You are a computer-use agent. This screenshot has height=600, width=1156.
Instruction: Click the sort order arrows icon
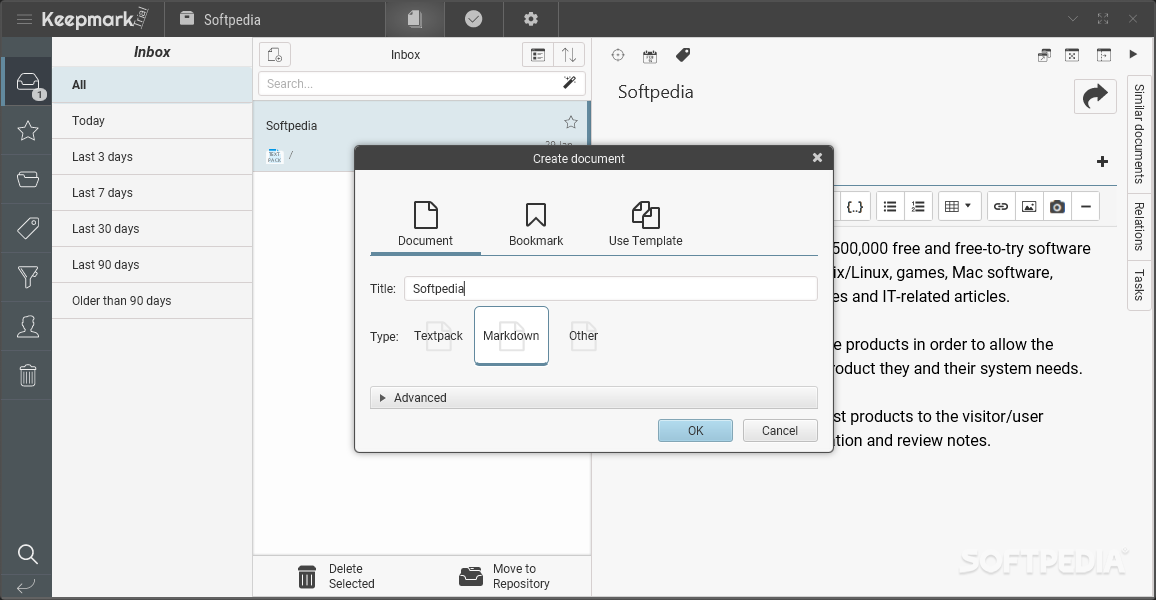click(x=568, y=55)
